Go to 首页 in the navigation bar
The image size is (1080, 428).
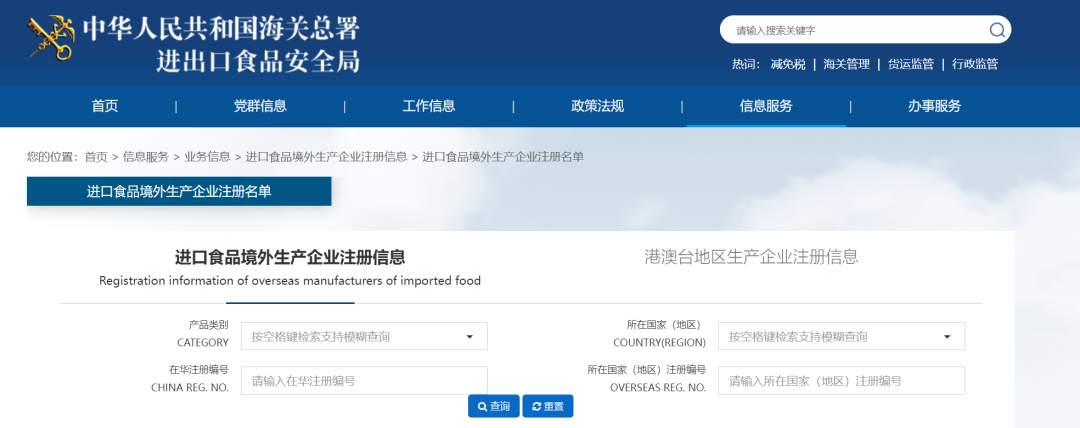point(105,106)
